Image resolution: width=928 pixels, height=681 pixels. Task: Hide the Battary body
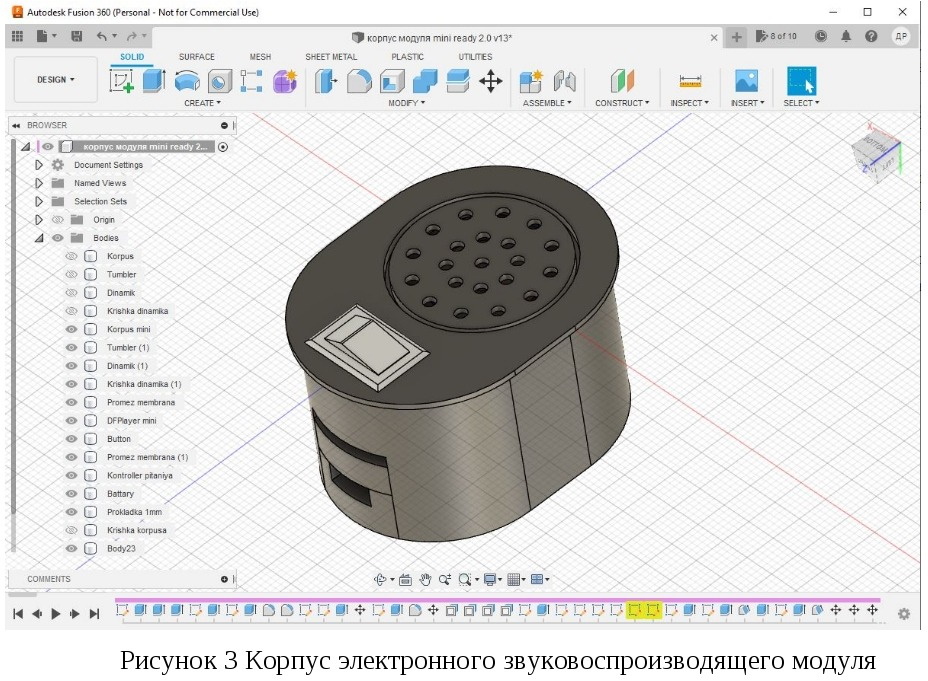tap(71, 494)
